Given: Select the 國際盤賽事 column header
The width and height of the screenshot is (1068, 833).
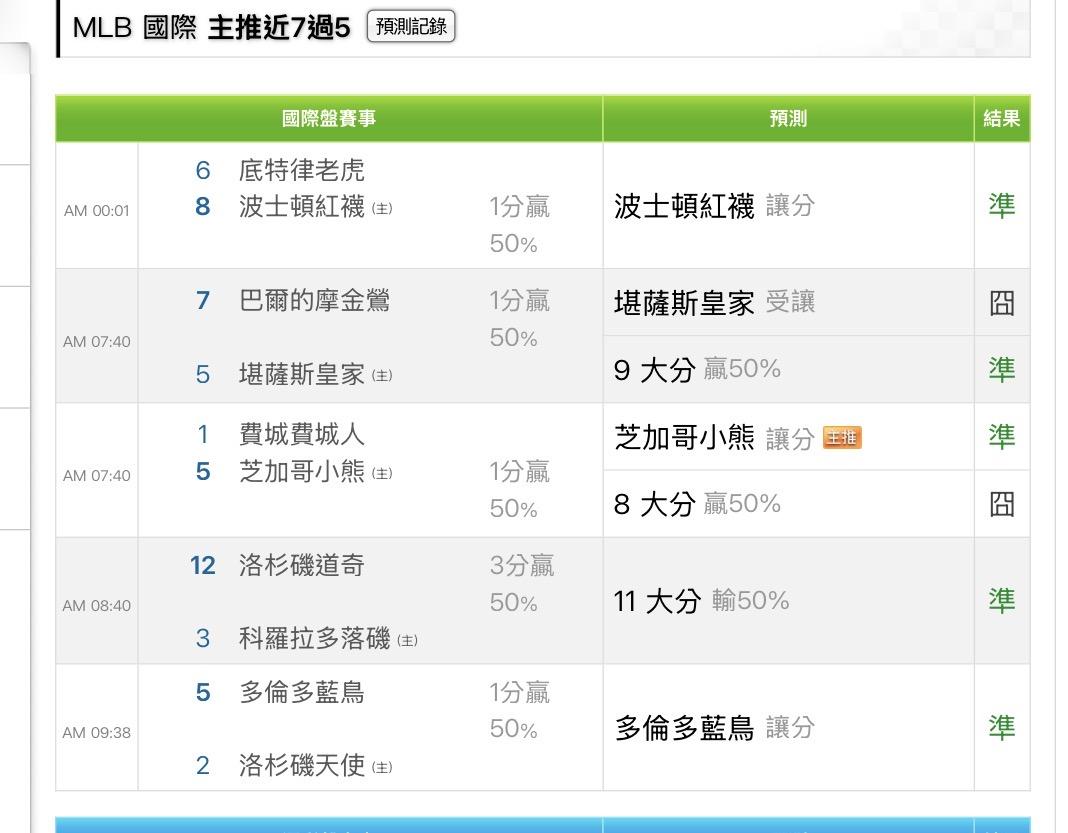Looking at the screenshot, I should 329,119.
